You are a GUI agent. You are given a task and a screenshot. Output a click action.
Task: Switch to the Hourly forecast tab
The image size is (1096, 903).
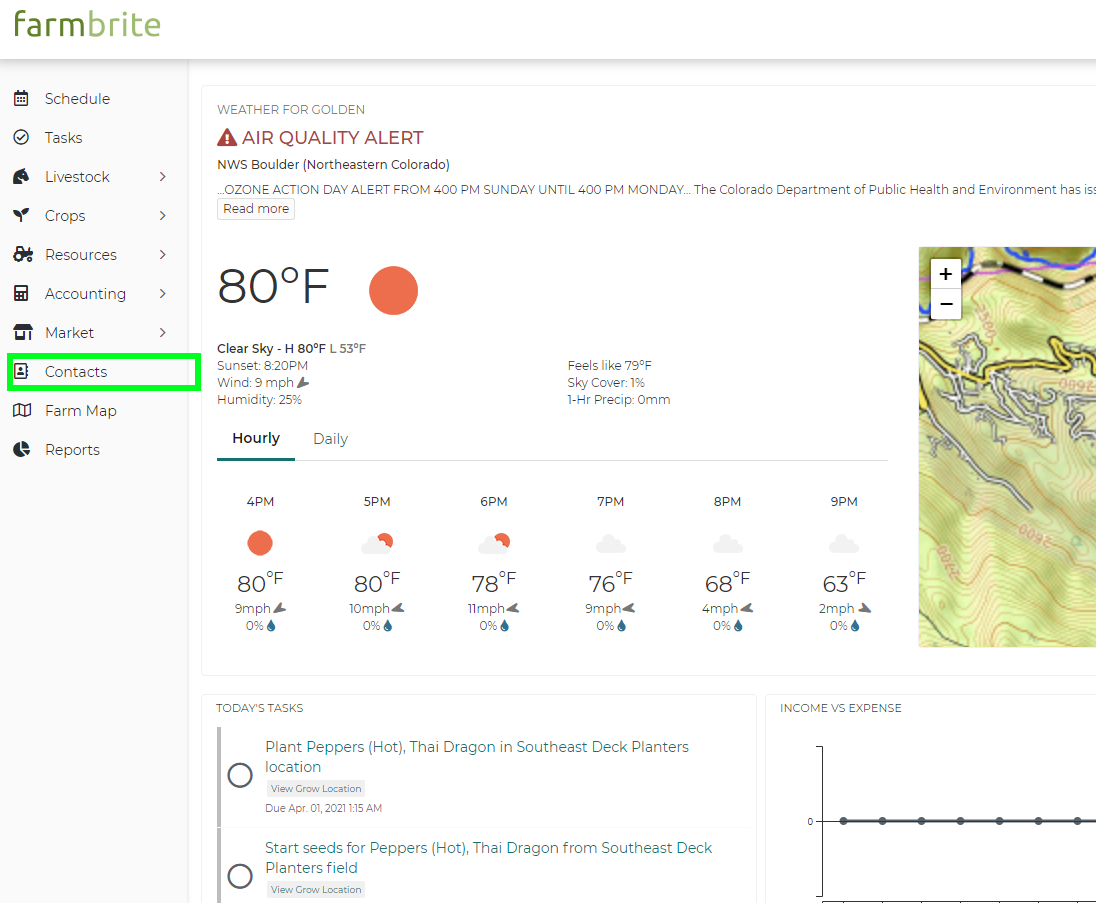click(x=256, y=438)
